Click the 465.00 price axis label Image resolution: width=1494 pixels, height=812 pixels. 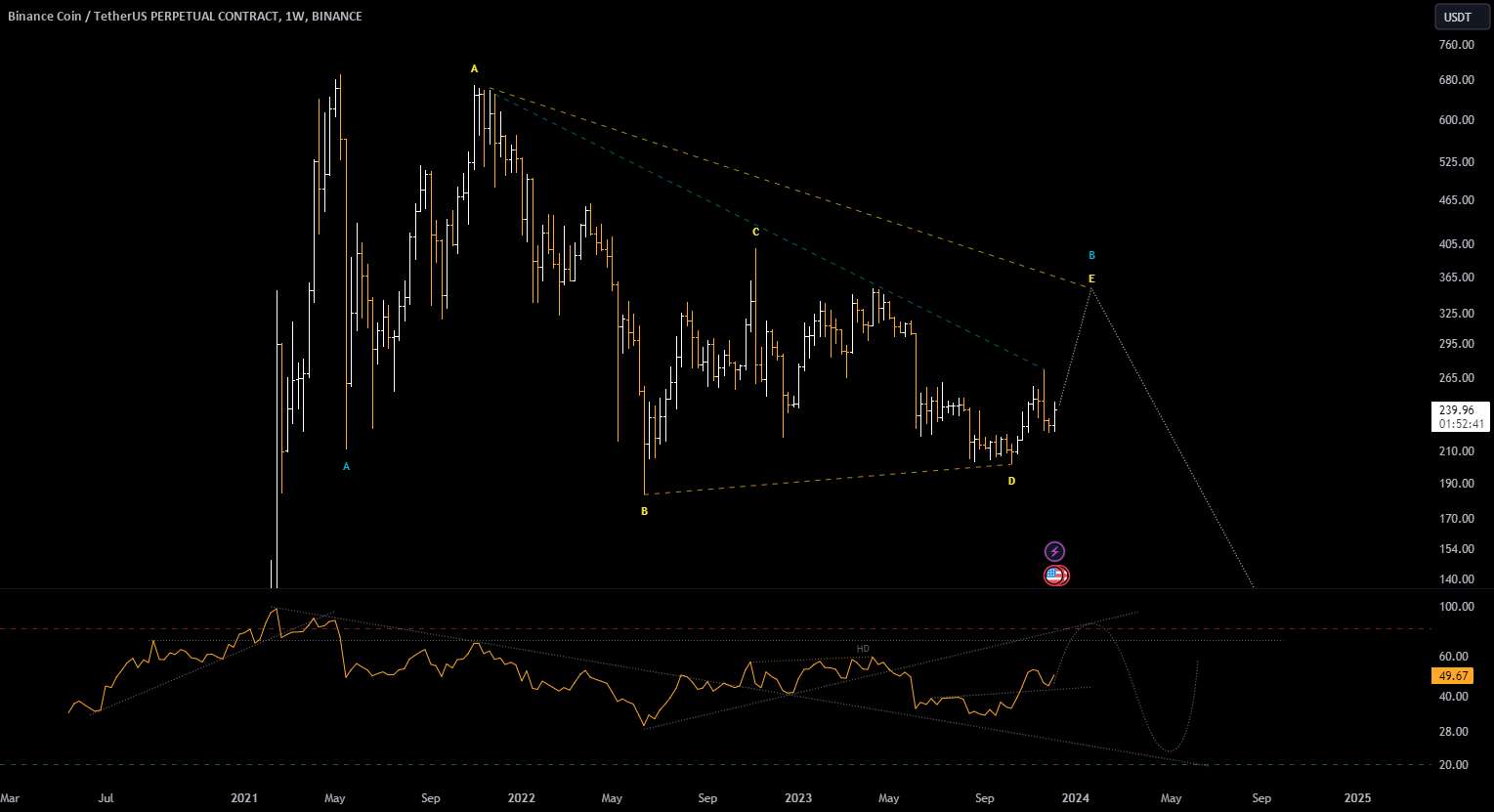pos(1456,200)
